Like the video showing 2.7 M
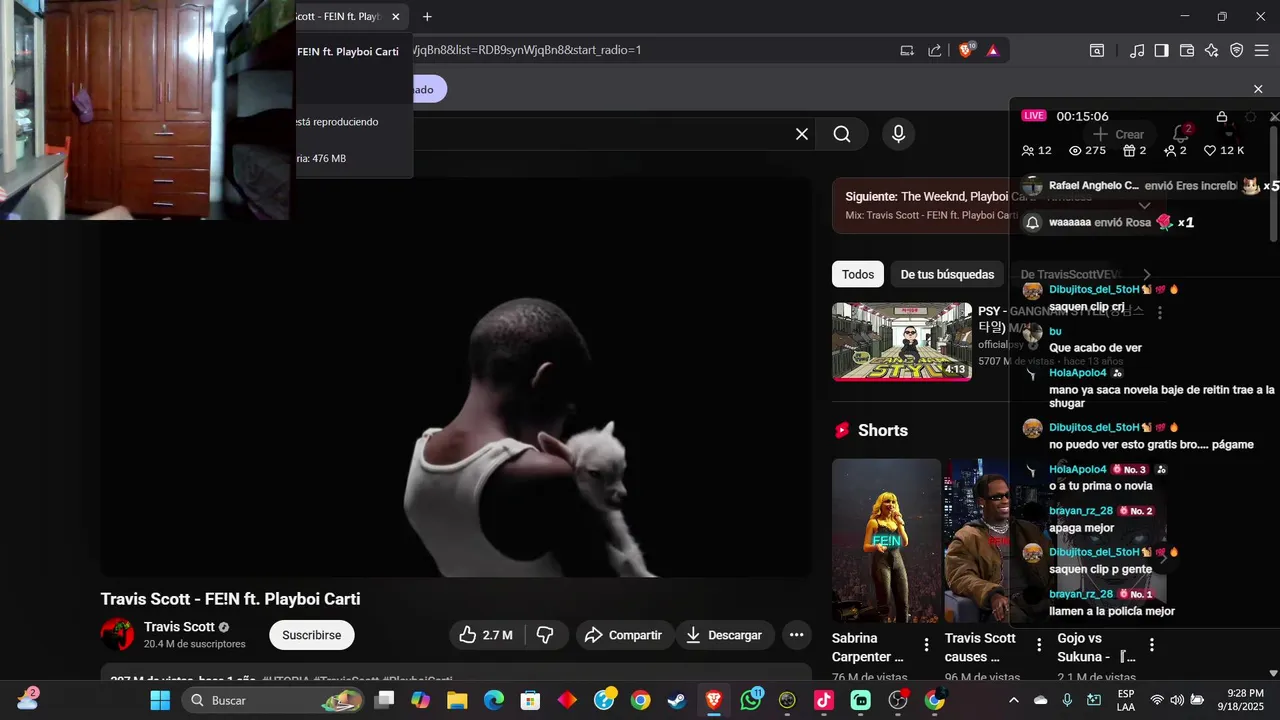 [x=486, y=635]
